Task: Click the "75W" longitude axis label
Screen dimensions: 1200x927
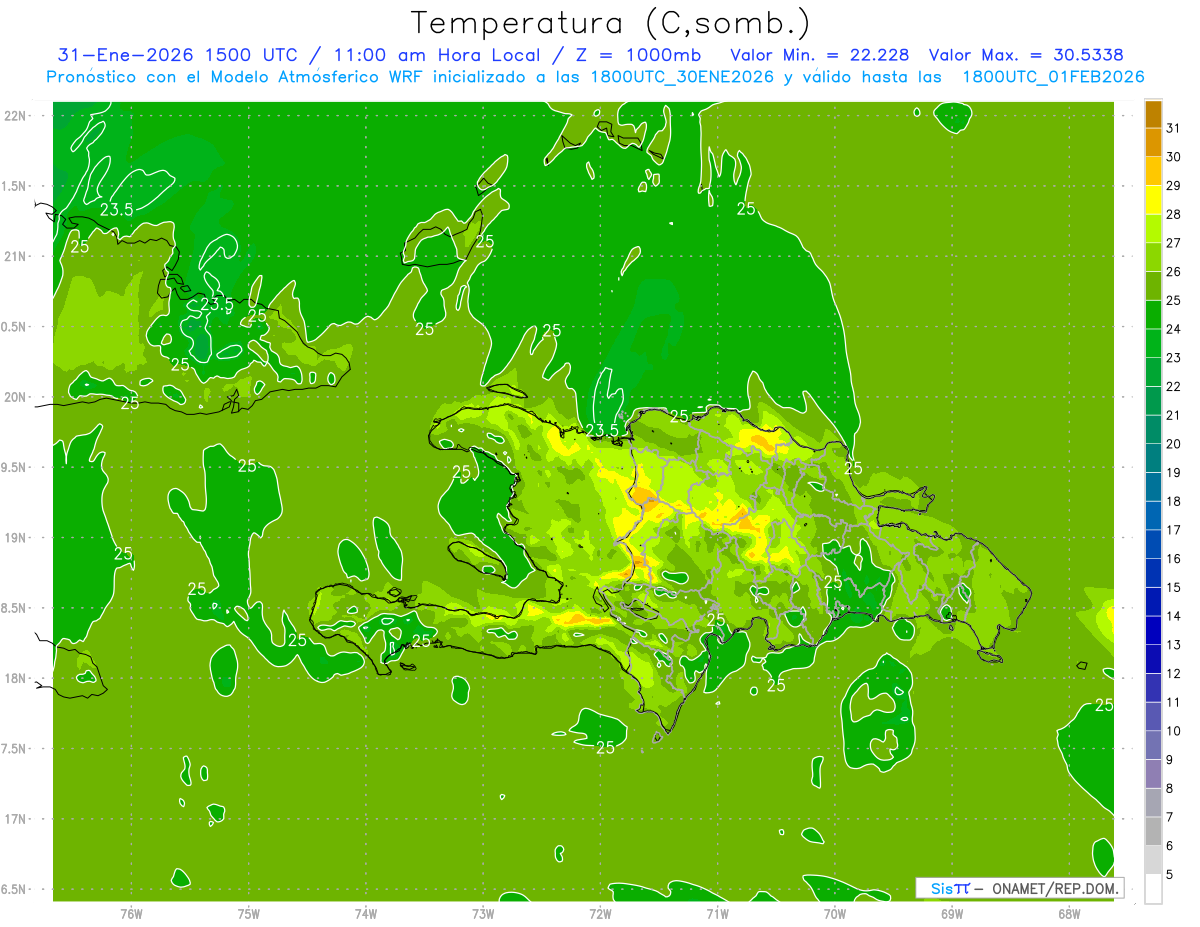Action: coord(248,914)
